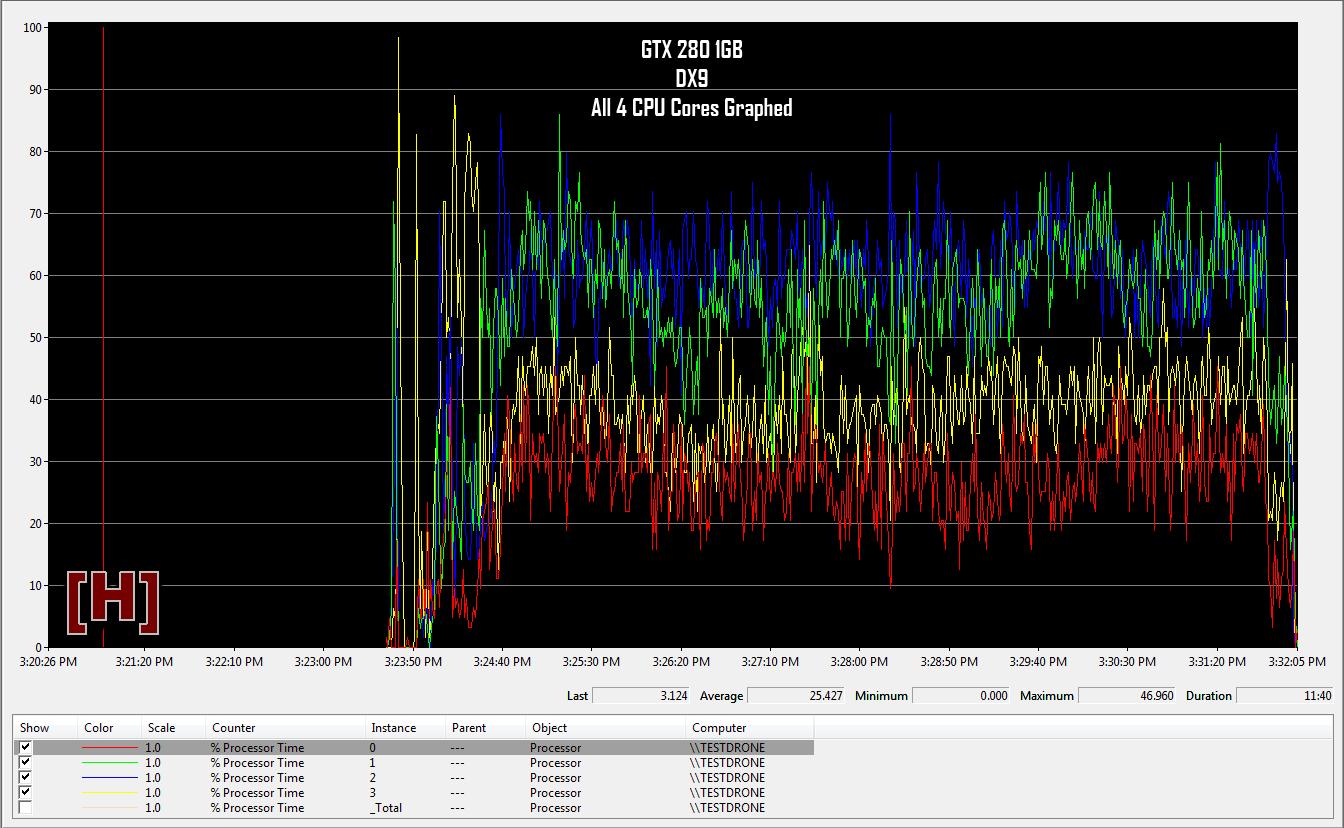Viewport: 1344px width, 828px height.
Task: Click scale 1.0 in the instance 0 row
Action: (153, 747)
